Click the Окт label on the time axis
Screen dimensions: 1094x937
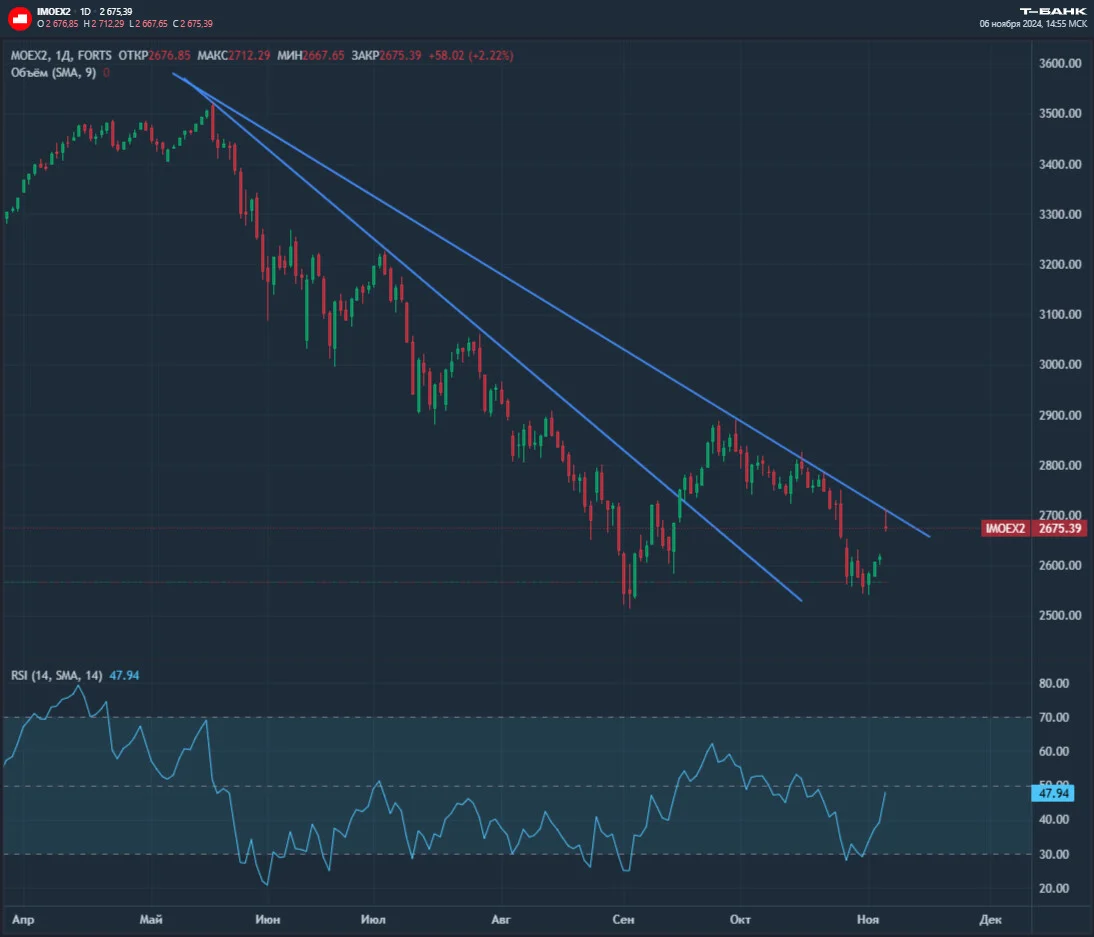coord(740,920)
